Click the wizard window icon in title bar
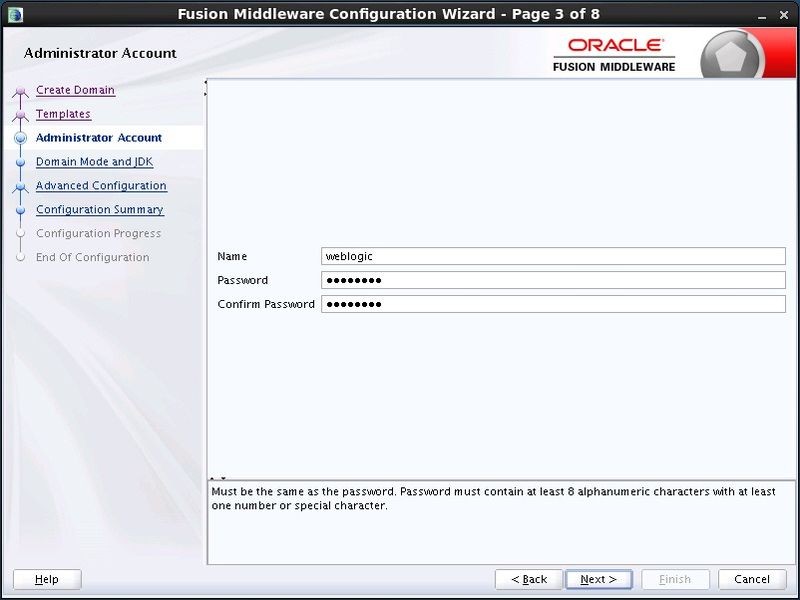Screen dimensions: 800x600 click(x=15, y=14)
